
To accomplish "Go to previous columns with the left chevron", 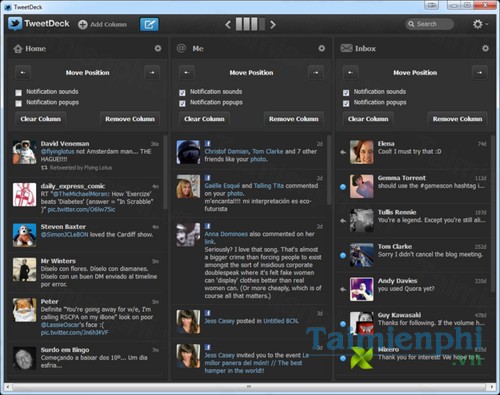I will pyautogui.click(x=228, y=24).
